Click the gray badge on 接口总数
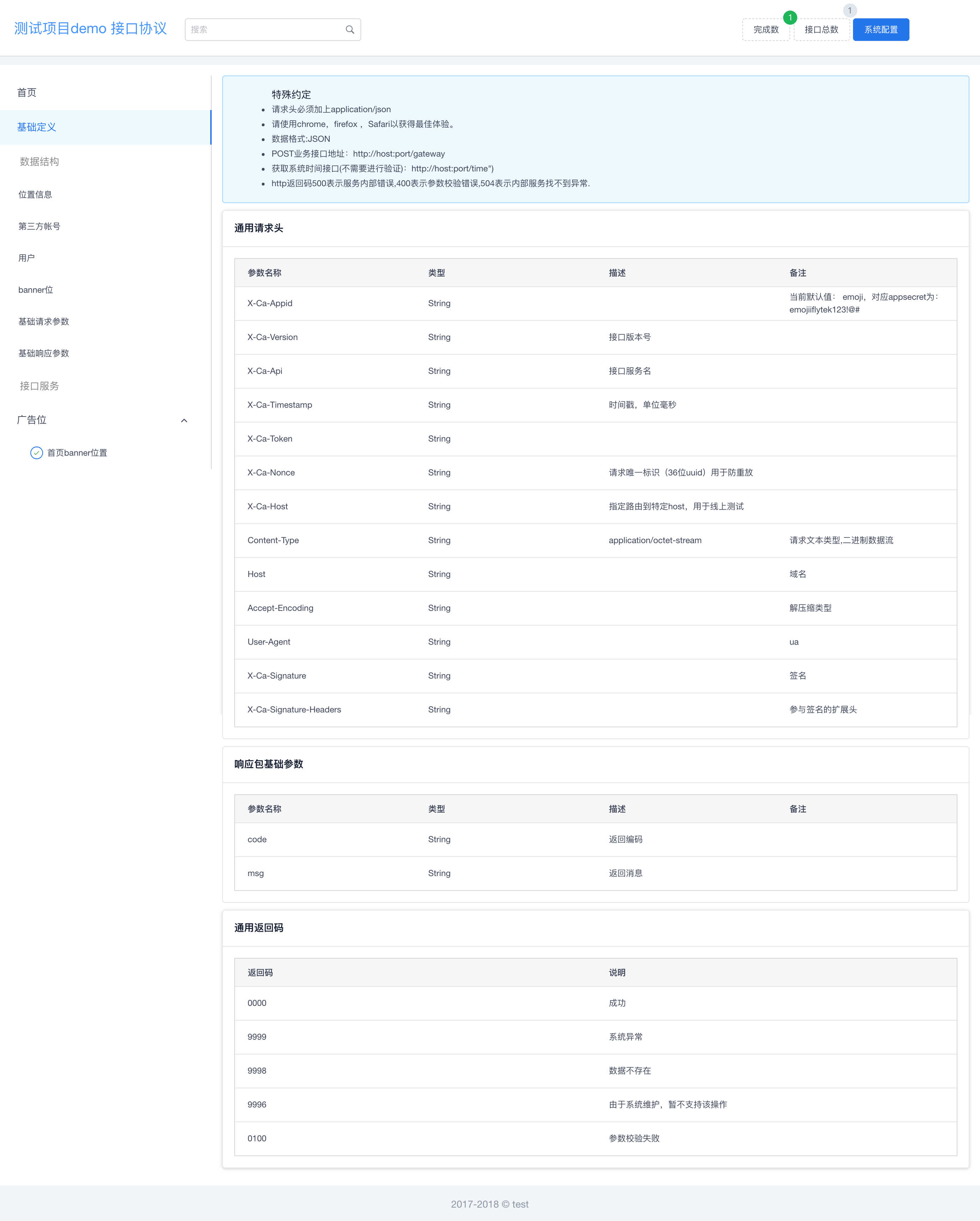 coord(849,11)
